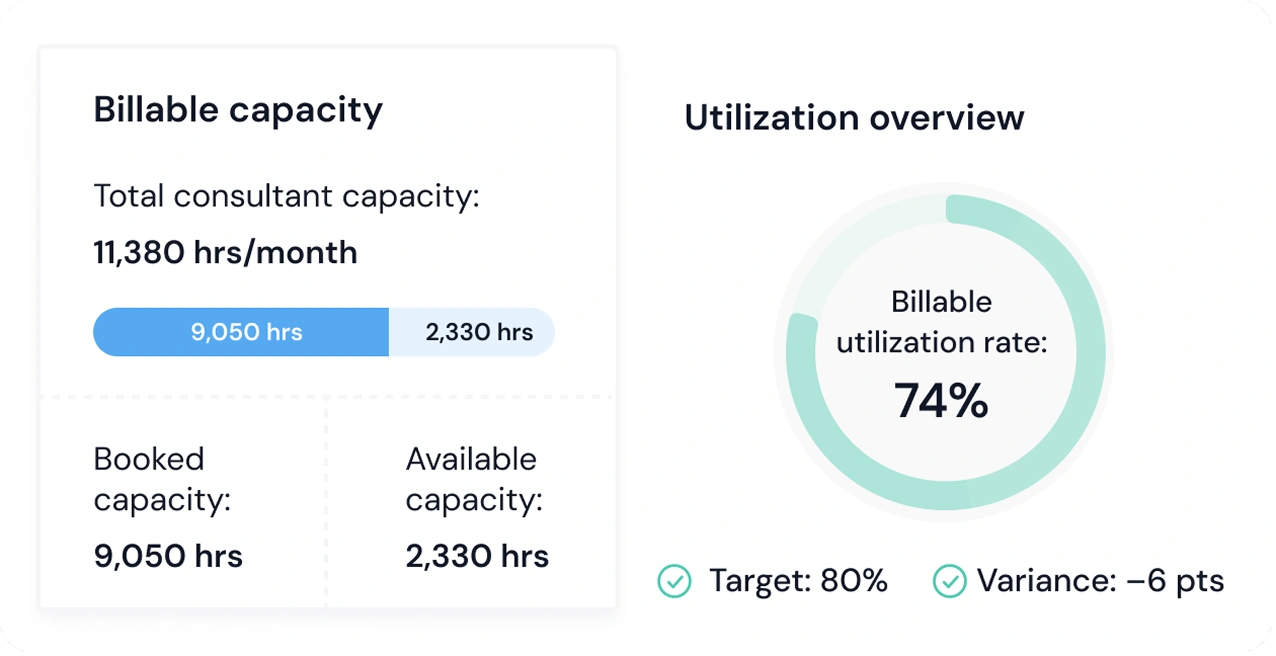Click the "Booked capacity:" label

[162, 478]
